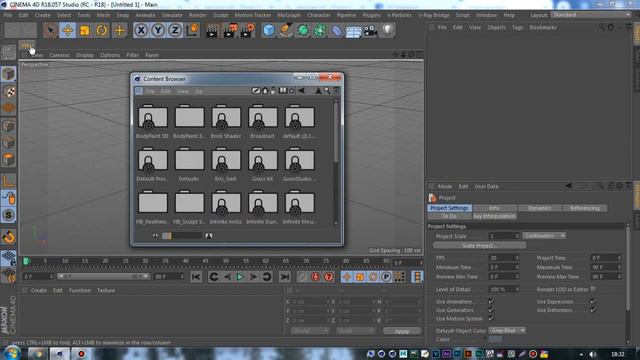Switch to the Key Interpolation tab
The image size is (640, 360).
pos(494,216)
